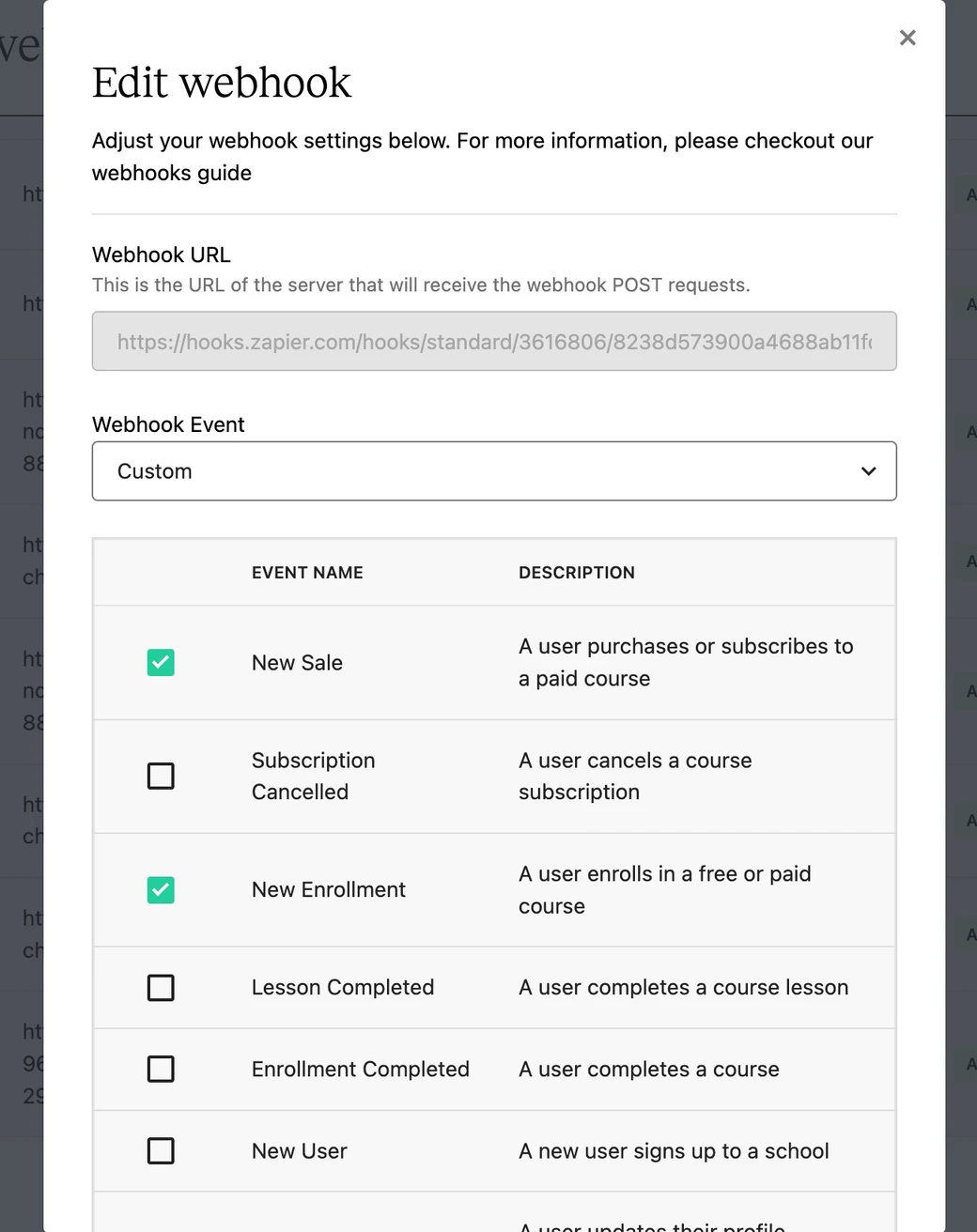Click the 'New Enrollment' event name
Viewport: 977px width, 1232px height.
pyautogui.click(x=329, y=890)
